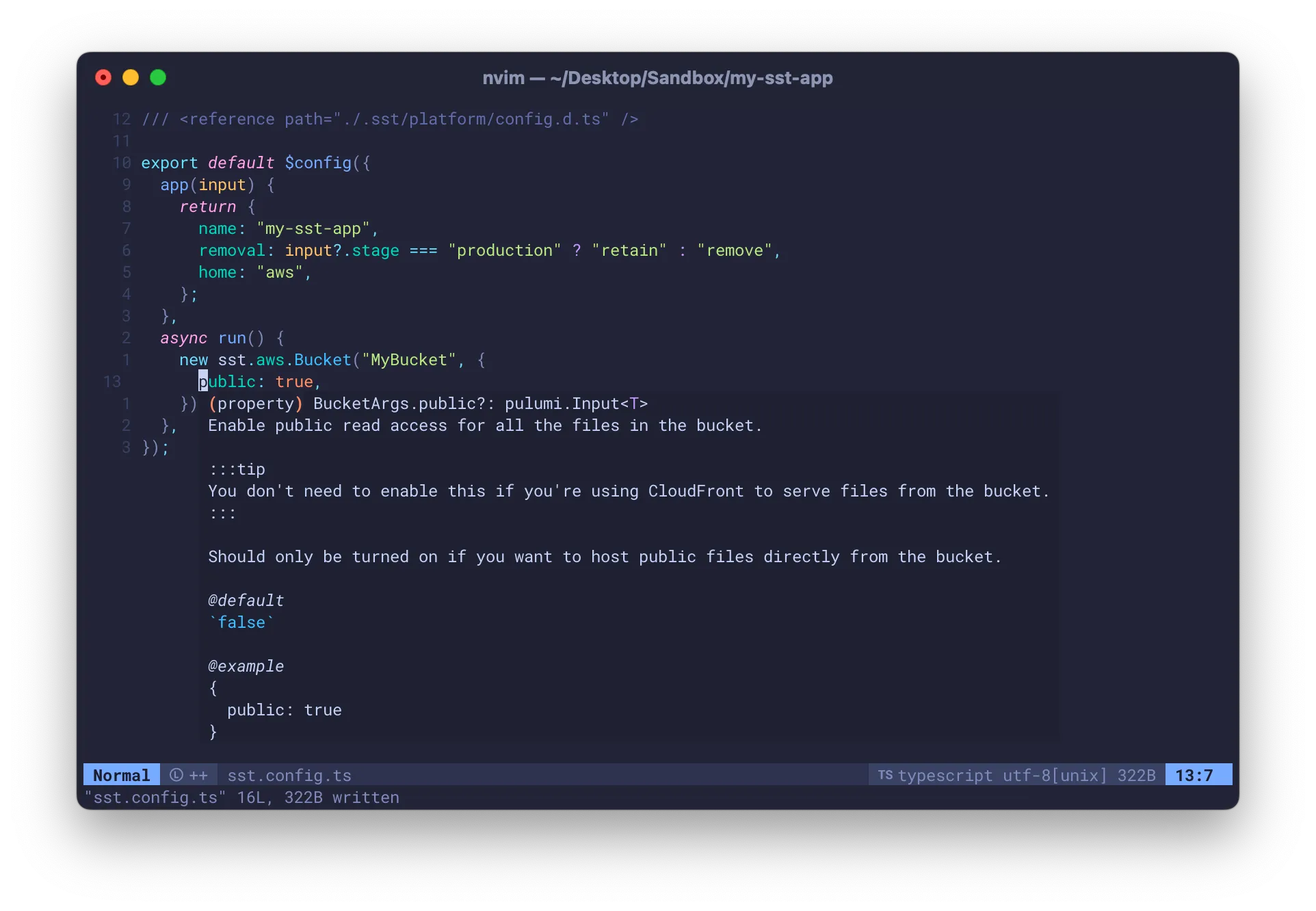1316x911 pixels.
Task: Click the clock icon in the statusline
Action: (x=176, y=775)
